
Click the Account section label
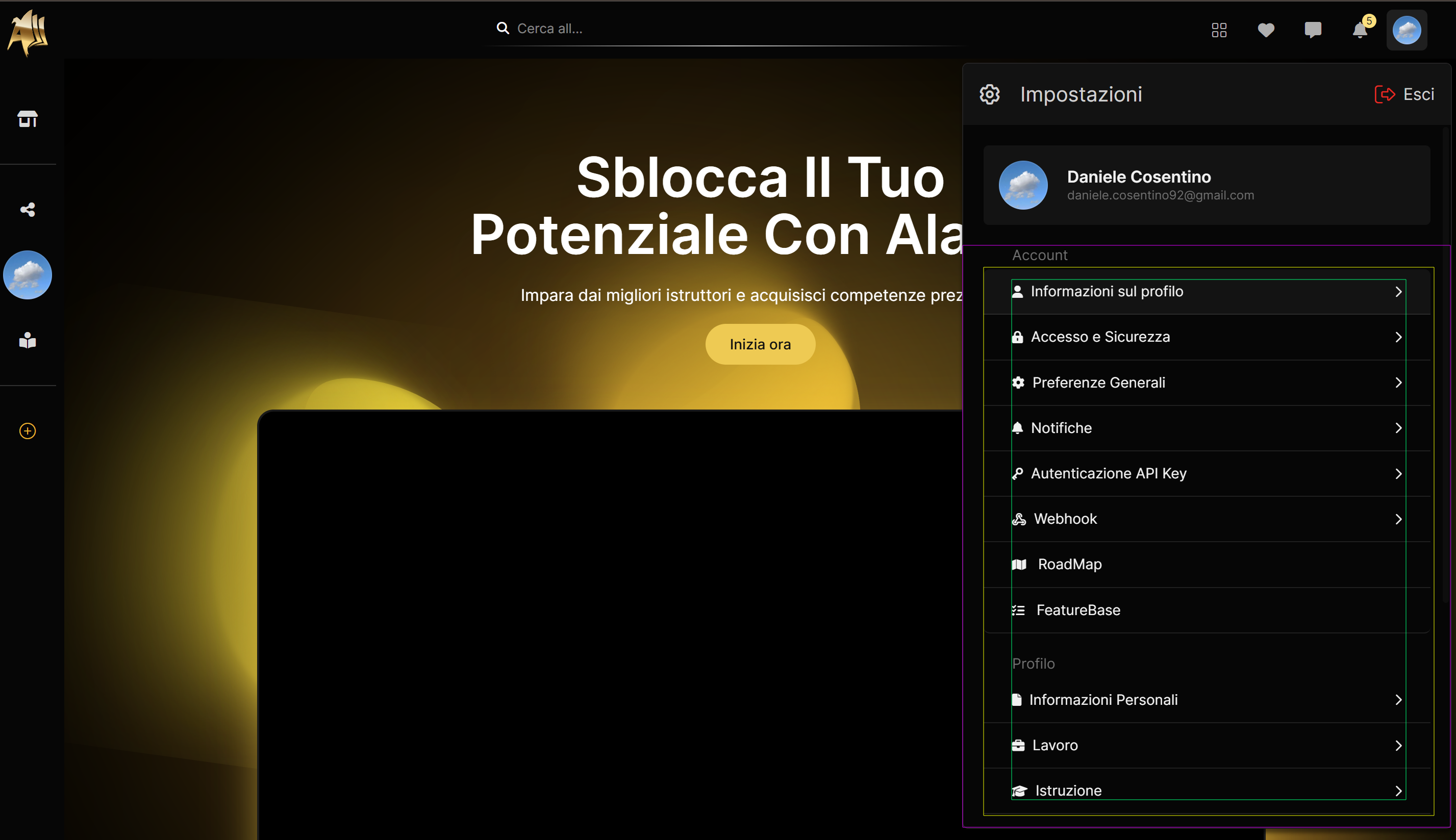(x=1040, y=255)
